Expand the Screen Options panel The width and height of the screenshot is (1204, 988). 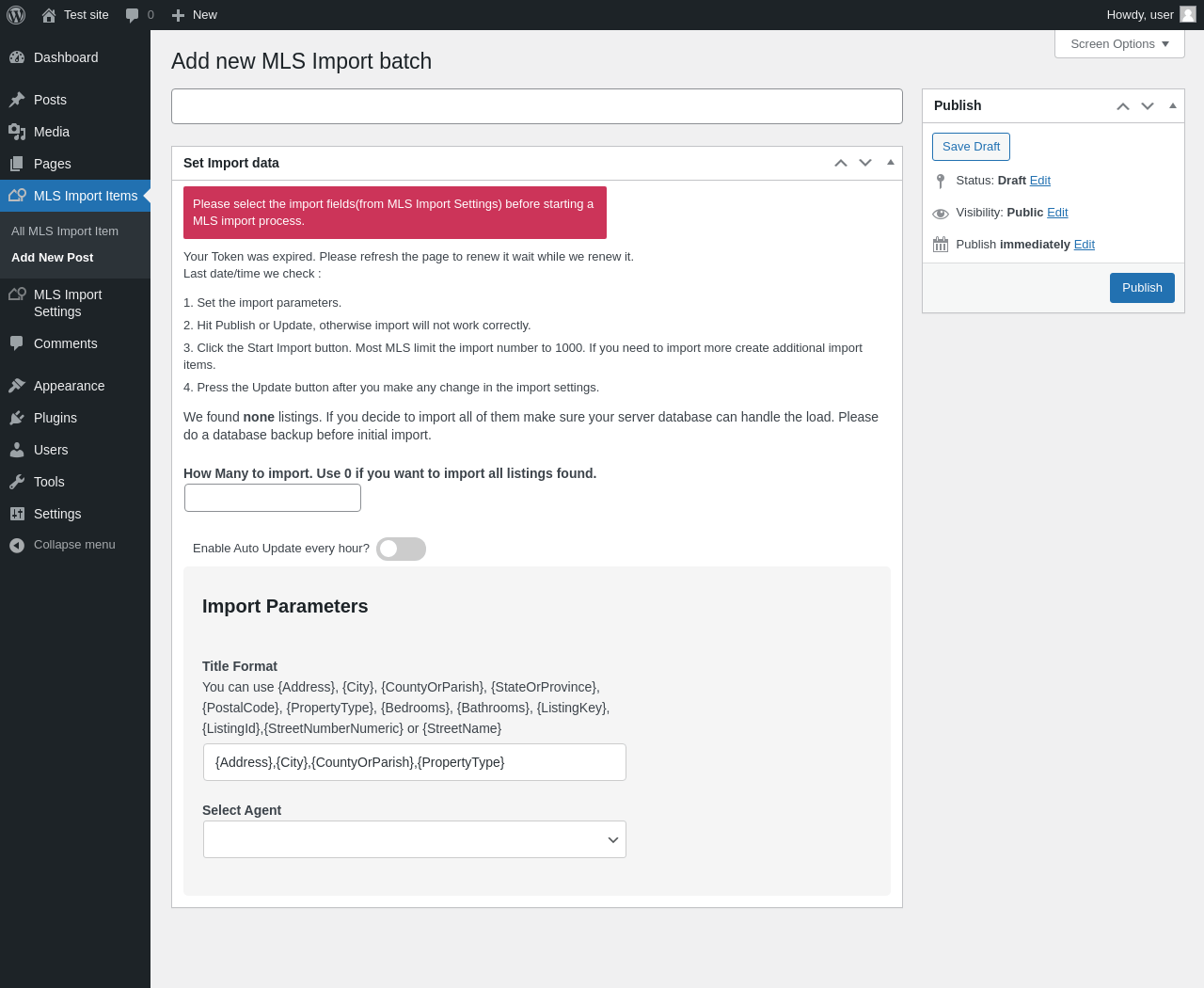pos(1119,44)
